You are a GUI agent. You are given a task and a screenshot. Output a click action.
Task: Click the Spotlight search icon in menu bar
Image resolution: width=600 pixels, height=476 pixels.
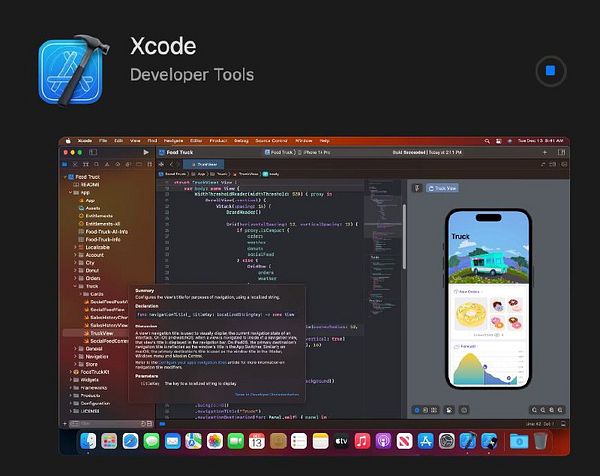[487, 141]
